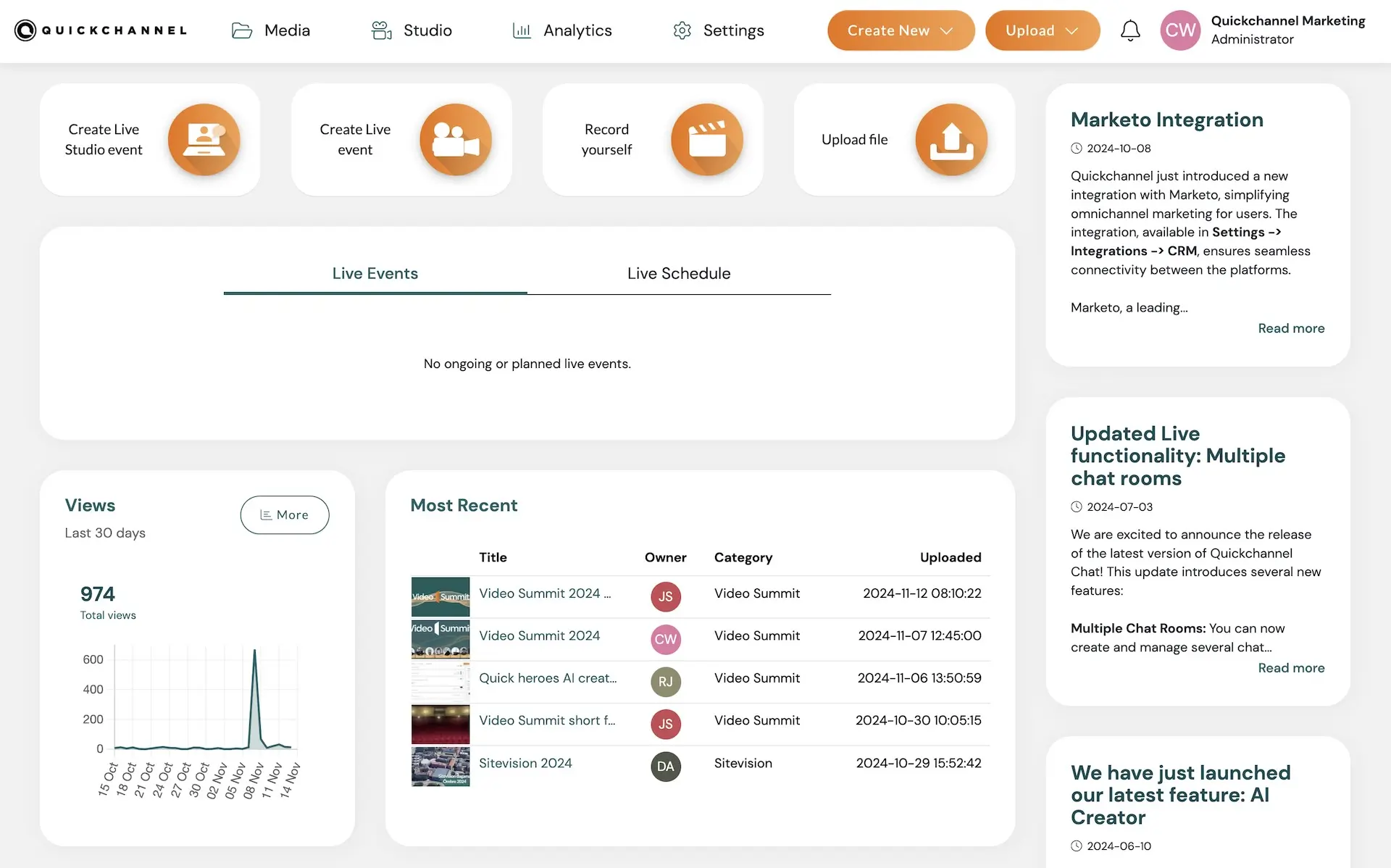Open Media navigation menu item
1391x868 pixels.
(270, 30)
